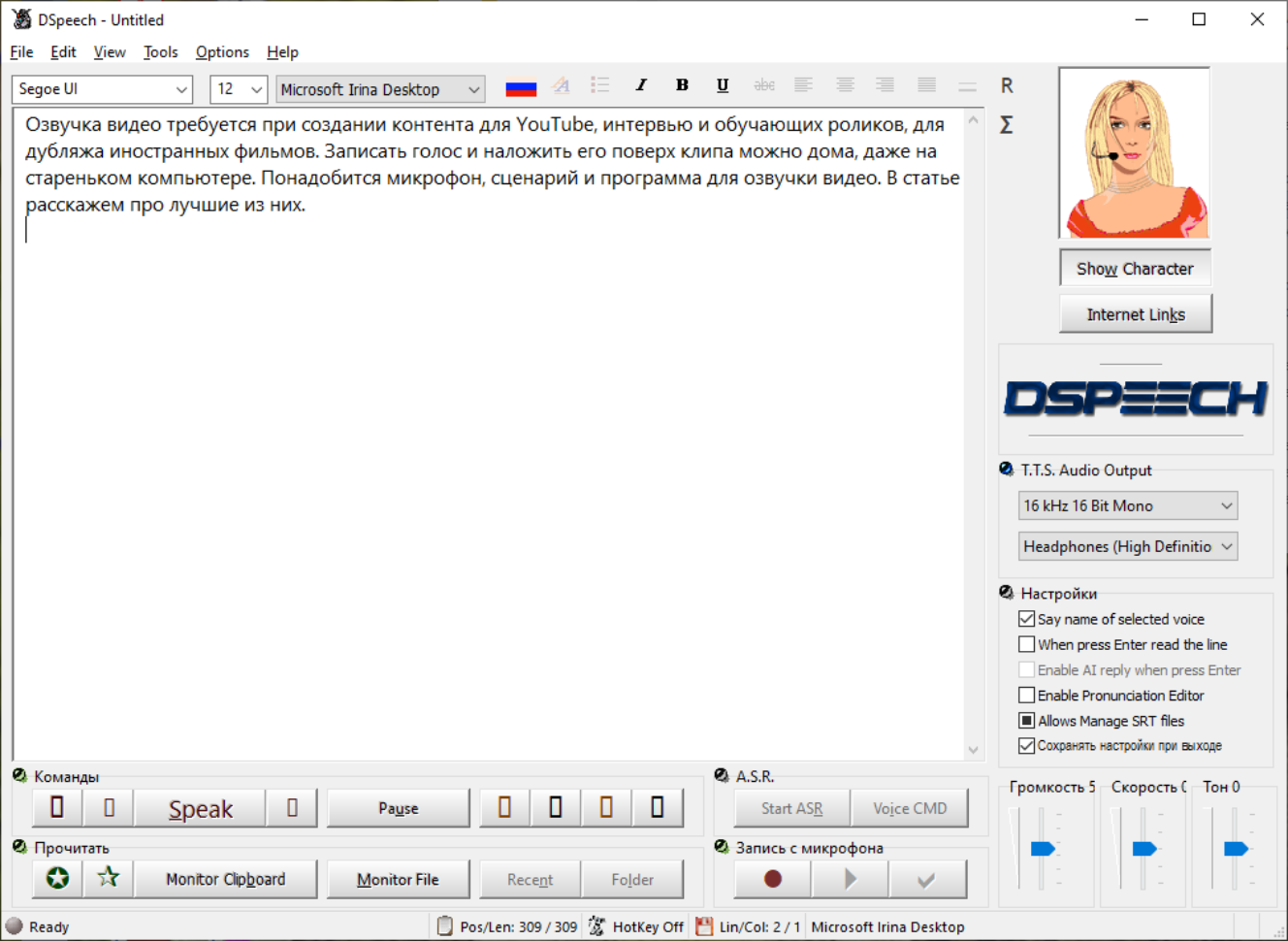The height and width of the screenshot is (941, 1288).
Task: Open the Help menu
Action: pyautogui.click(x=282, y=52)
